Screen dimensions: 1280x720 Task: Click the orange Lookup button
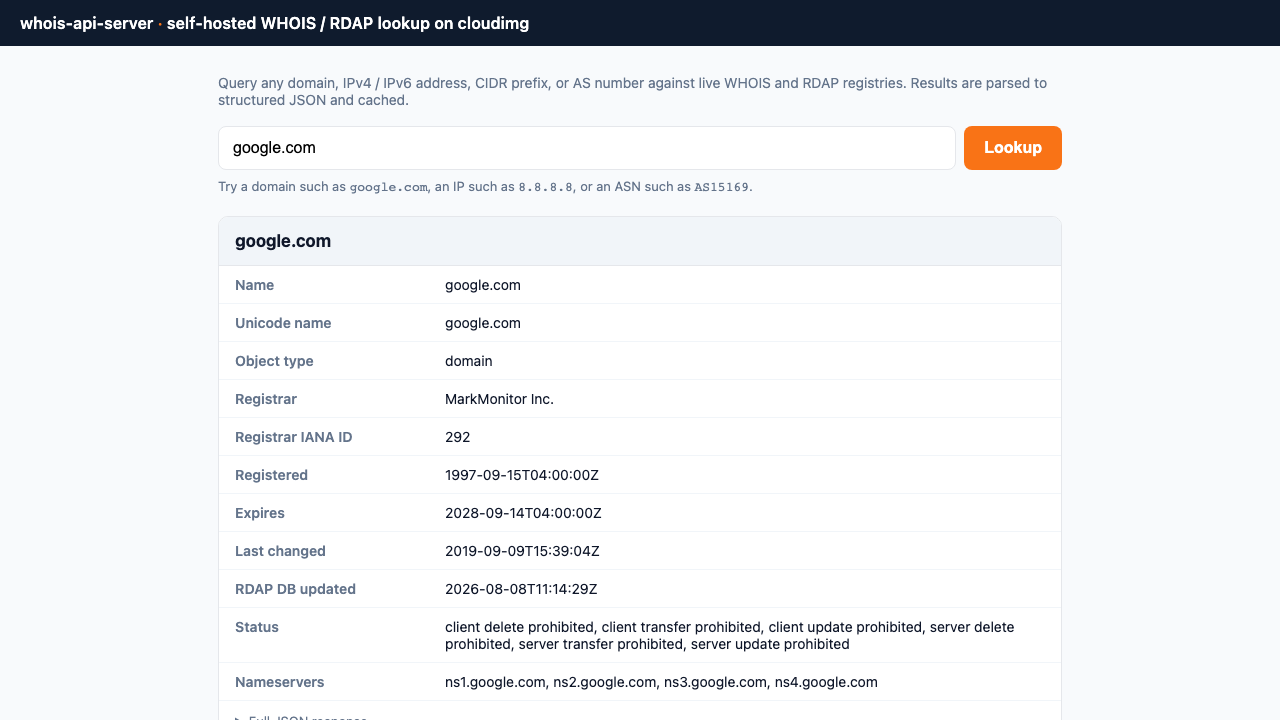tap(1013, 148)
